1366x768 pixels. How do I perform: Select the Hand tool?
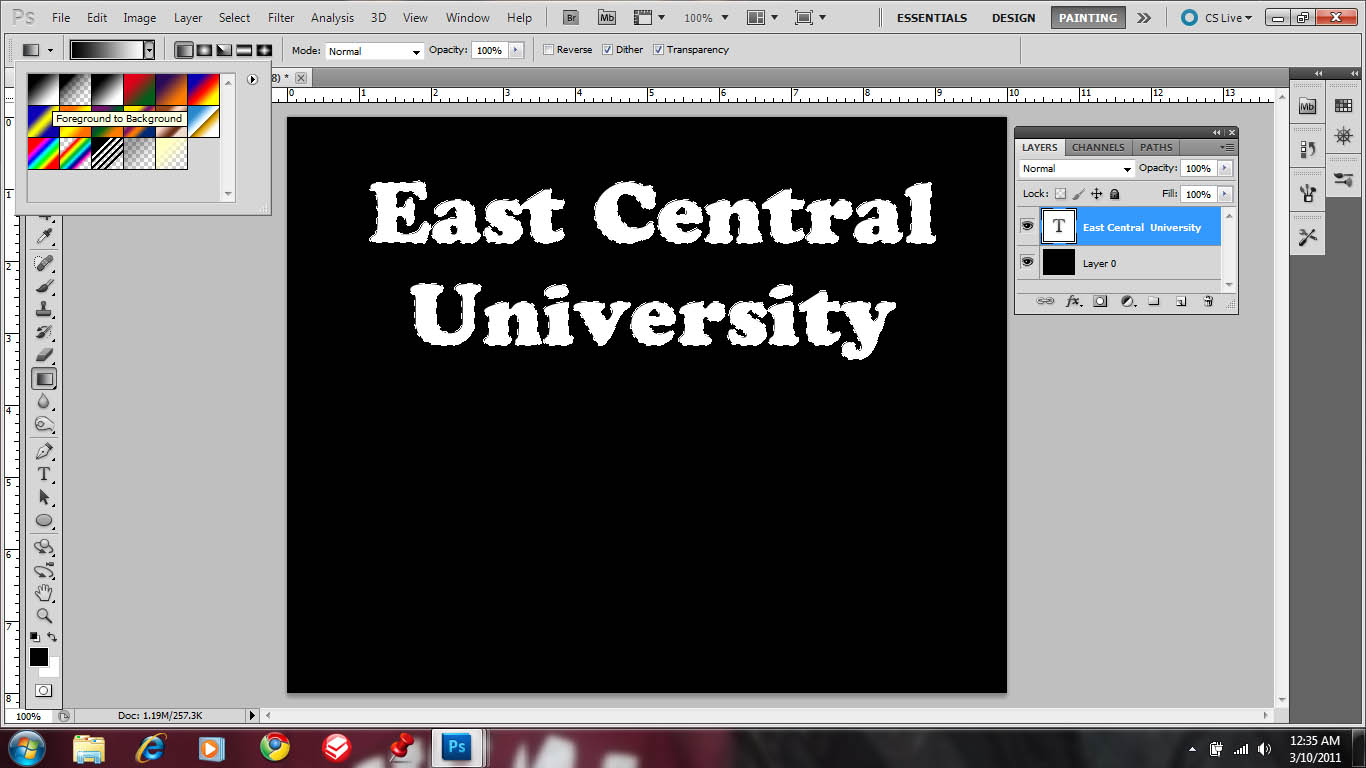click(x=44, y=594)
